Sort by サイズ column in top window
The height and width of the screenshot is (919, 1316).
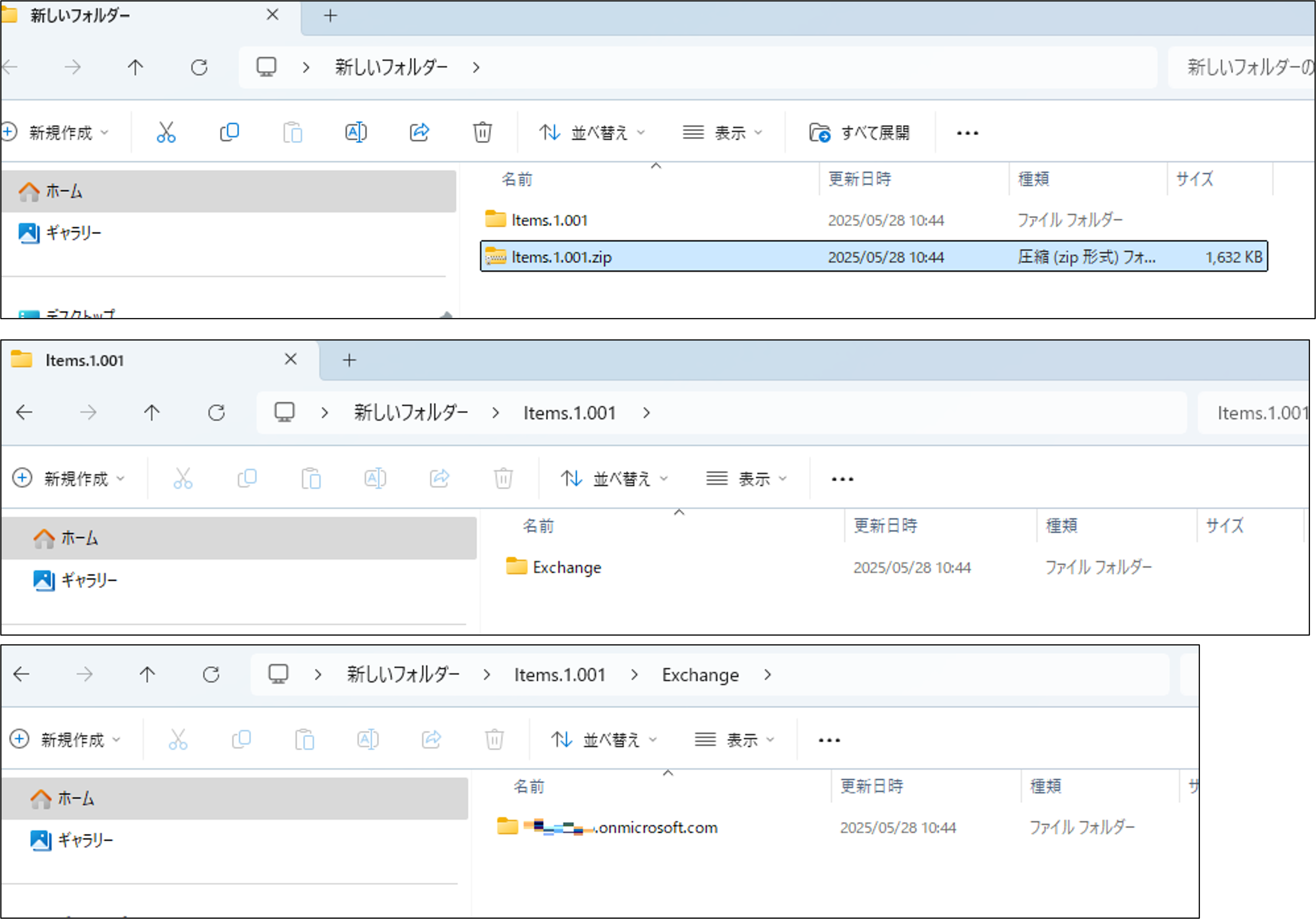point(1195,180)
